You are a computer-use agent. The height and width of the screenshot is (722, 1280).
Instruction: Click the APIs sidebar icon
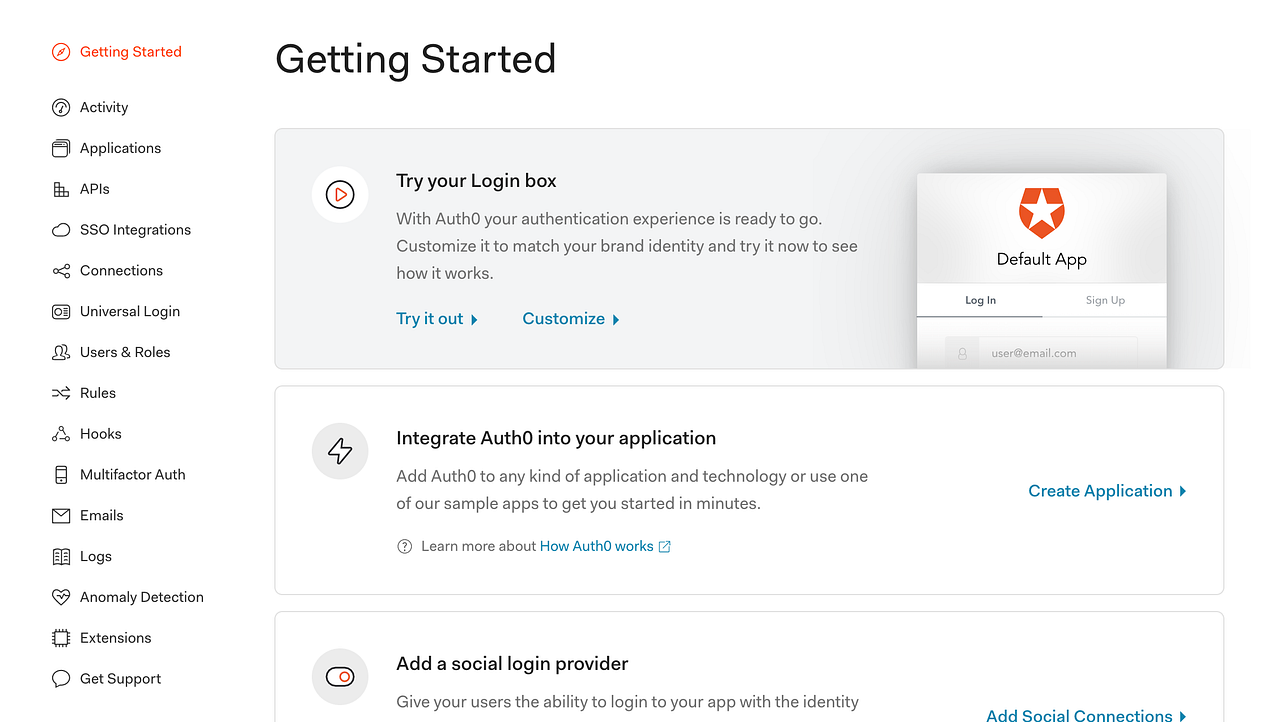tap(61, 188)
